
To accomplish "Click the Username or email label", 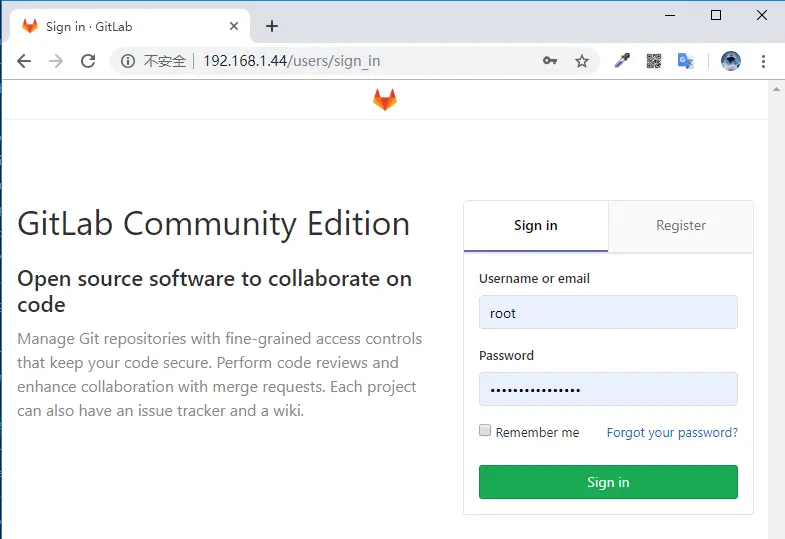I will 534,278.
